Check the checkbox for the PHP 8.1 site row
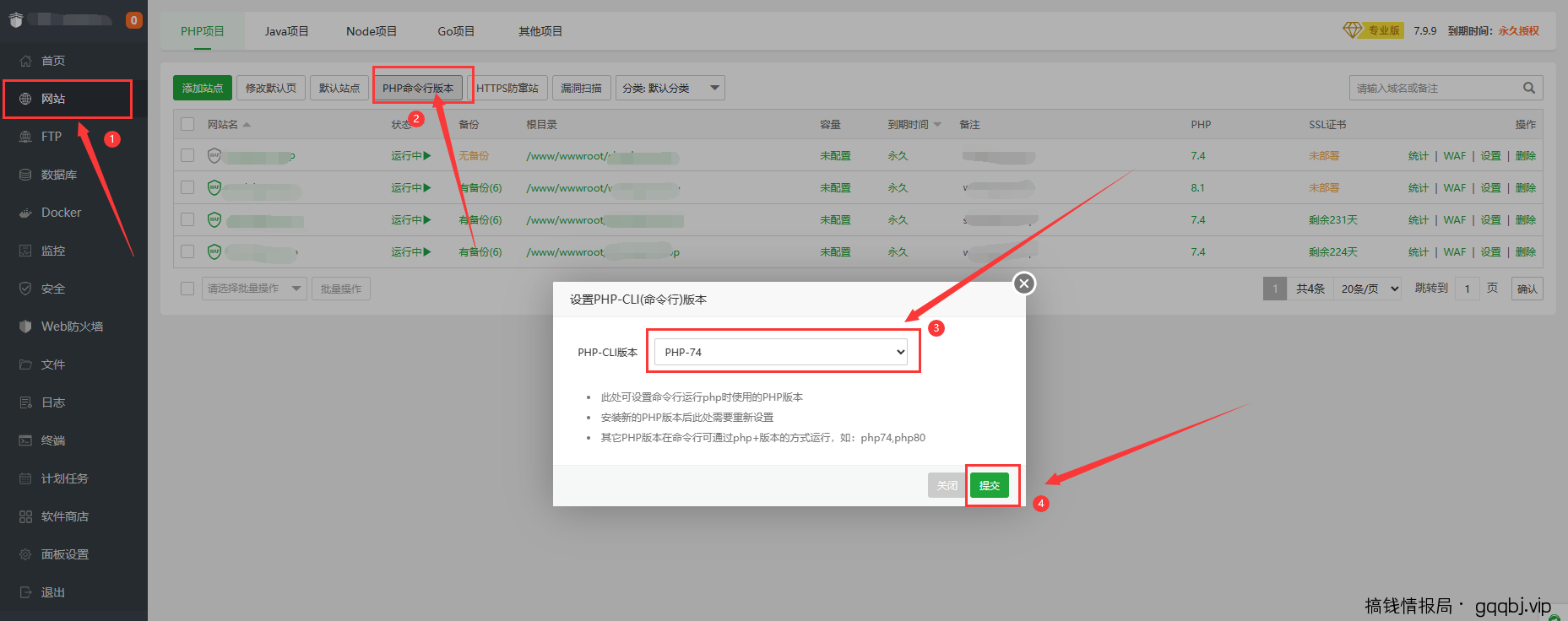Screen dimensions: 1568x621 click(x=187, y=187)
